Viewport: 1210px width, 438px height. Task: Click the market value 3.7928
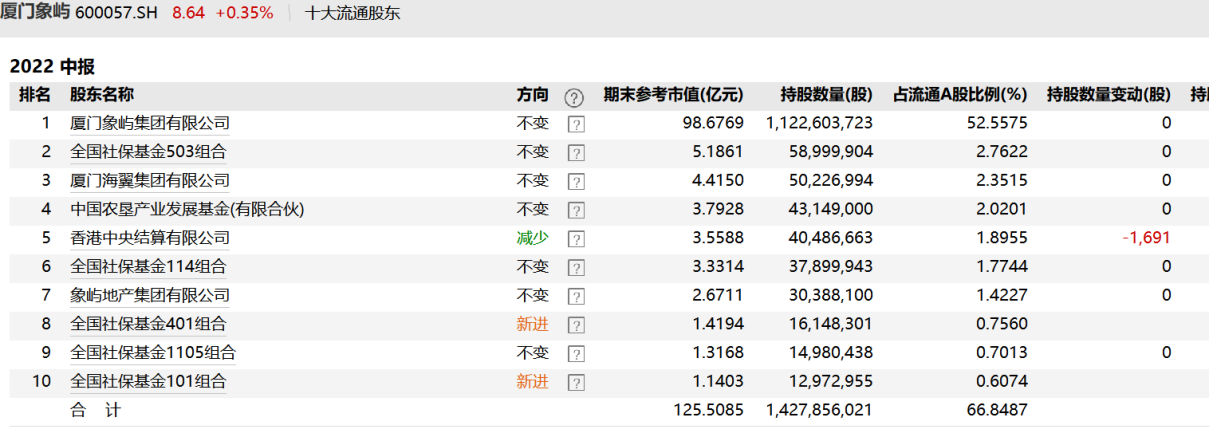718,209
